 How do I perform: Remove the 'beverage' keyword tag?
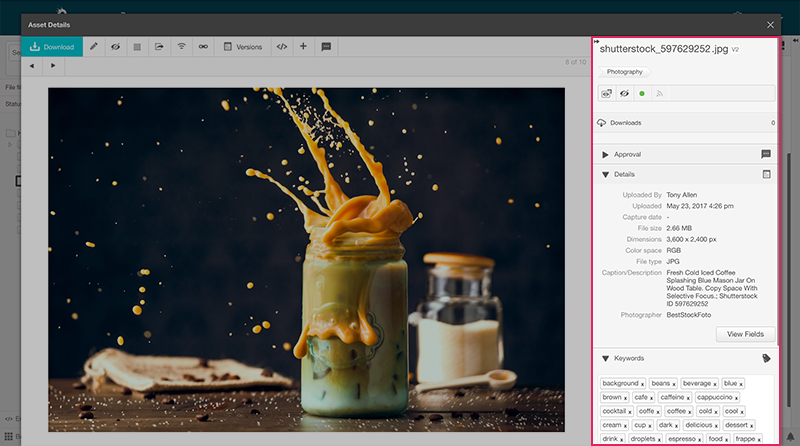coord(715,384)
